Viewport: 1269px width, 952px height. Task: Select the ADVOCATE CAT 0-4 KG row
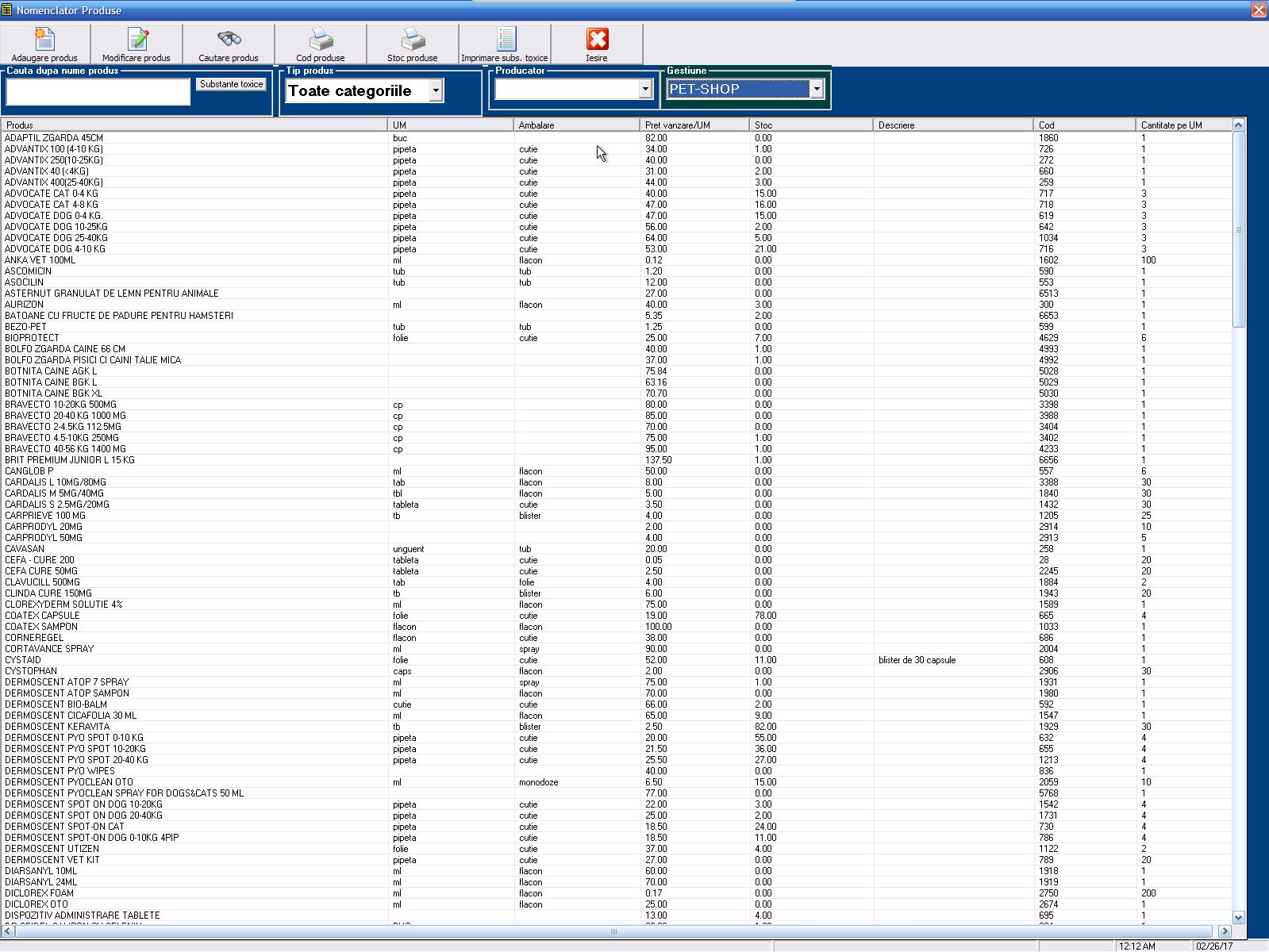(616, 194)
